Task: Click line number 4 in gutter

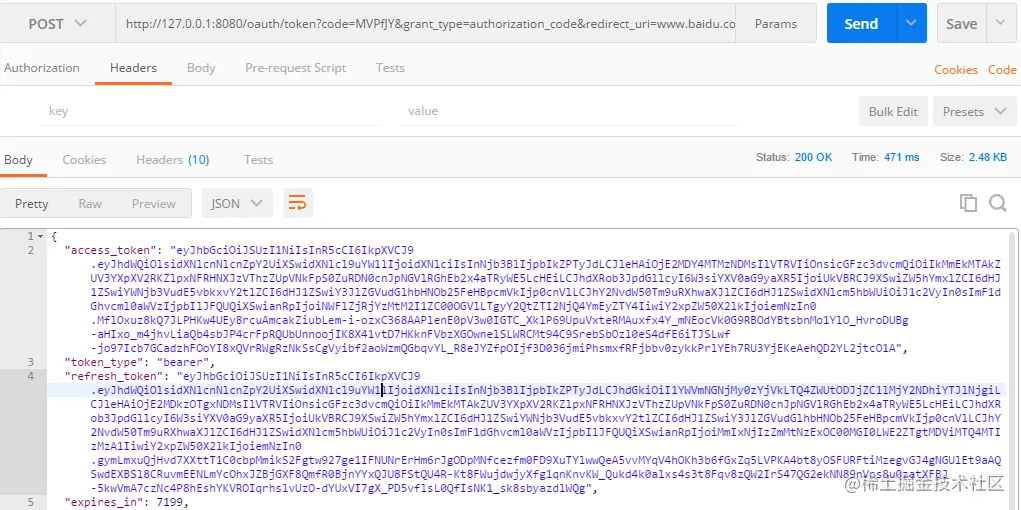Action: pos(31,376)
